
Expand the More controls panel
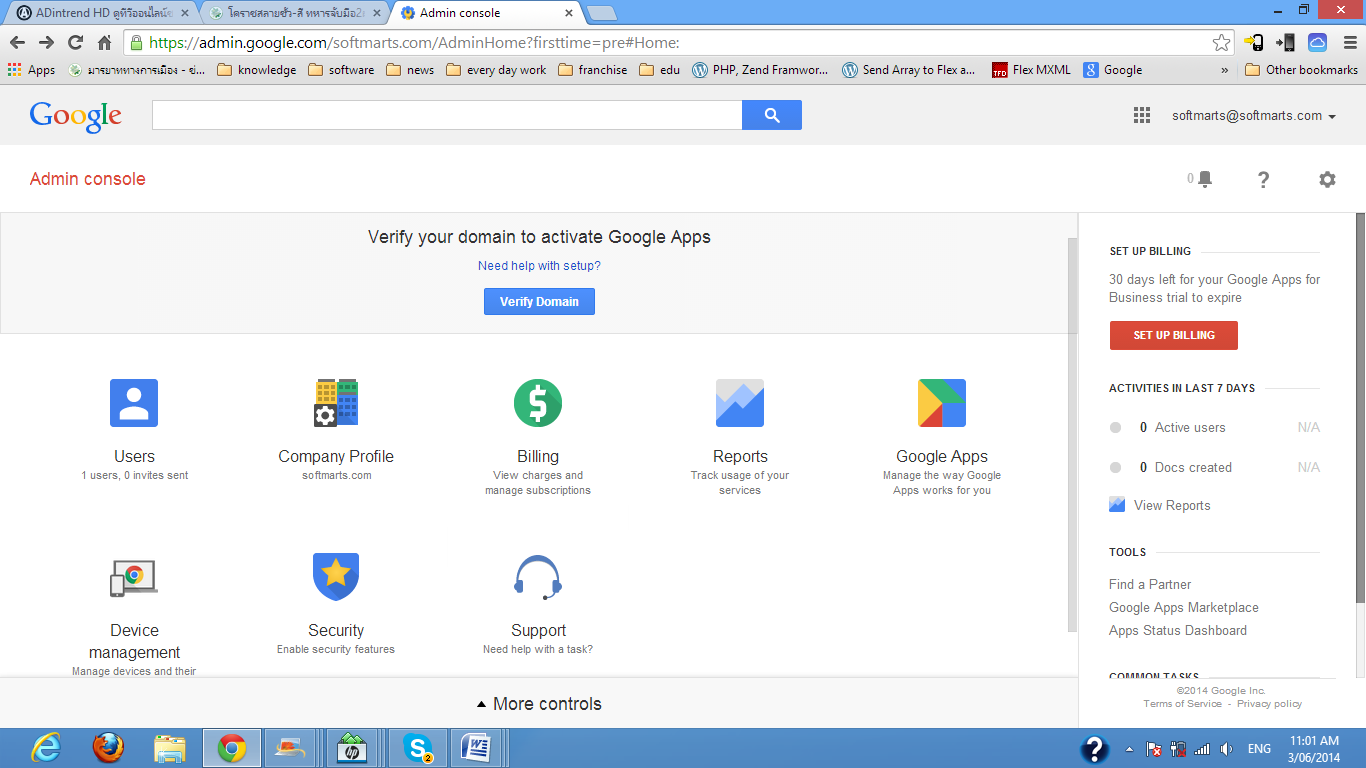(539, 704)
